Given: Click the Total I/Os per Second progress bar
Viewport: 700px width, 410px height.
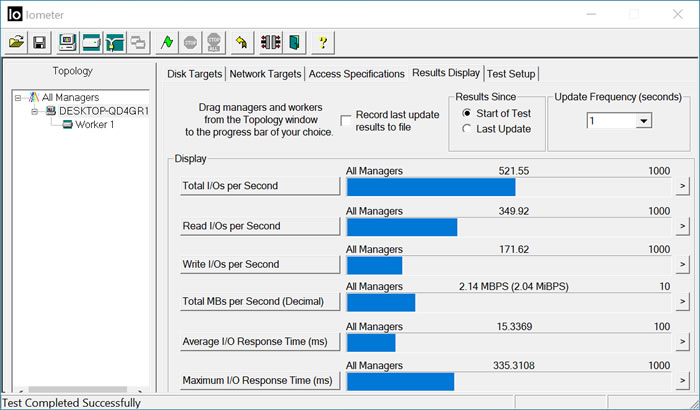Looking at the screenshot, I should pos(509,187).
